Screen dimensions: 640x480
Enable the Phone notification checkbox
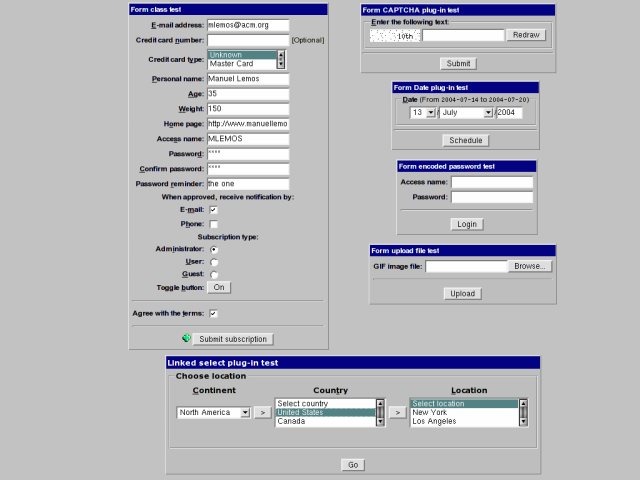[x=213, y=224]
